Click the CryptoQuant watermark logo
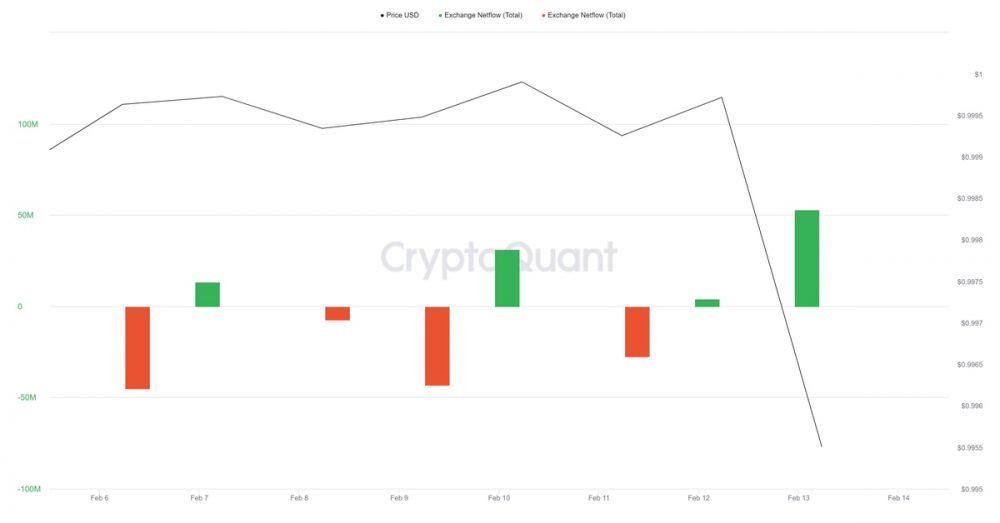This screenshot has height=523, width=1000. click(x=499, y=258)
